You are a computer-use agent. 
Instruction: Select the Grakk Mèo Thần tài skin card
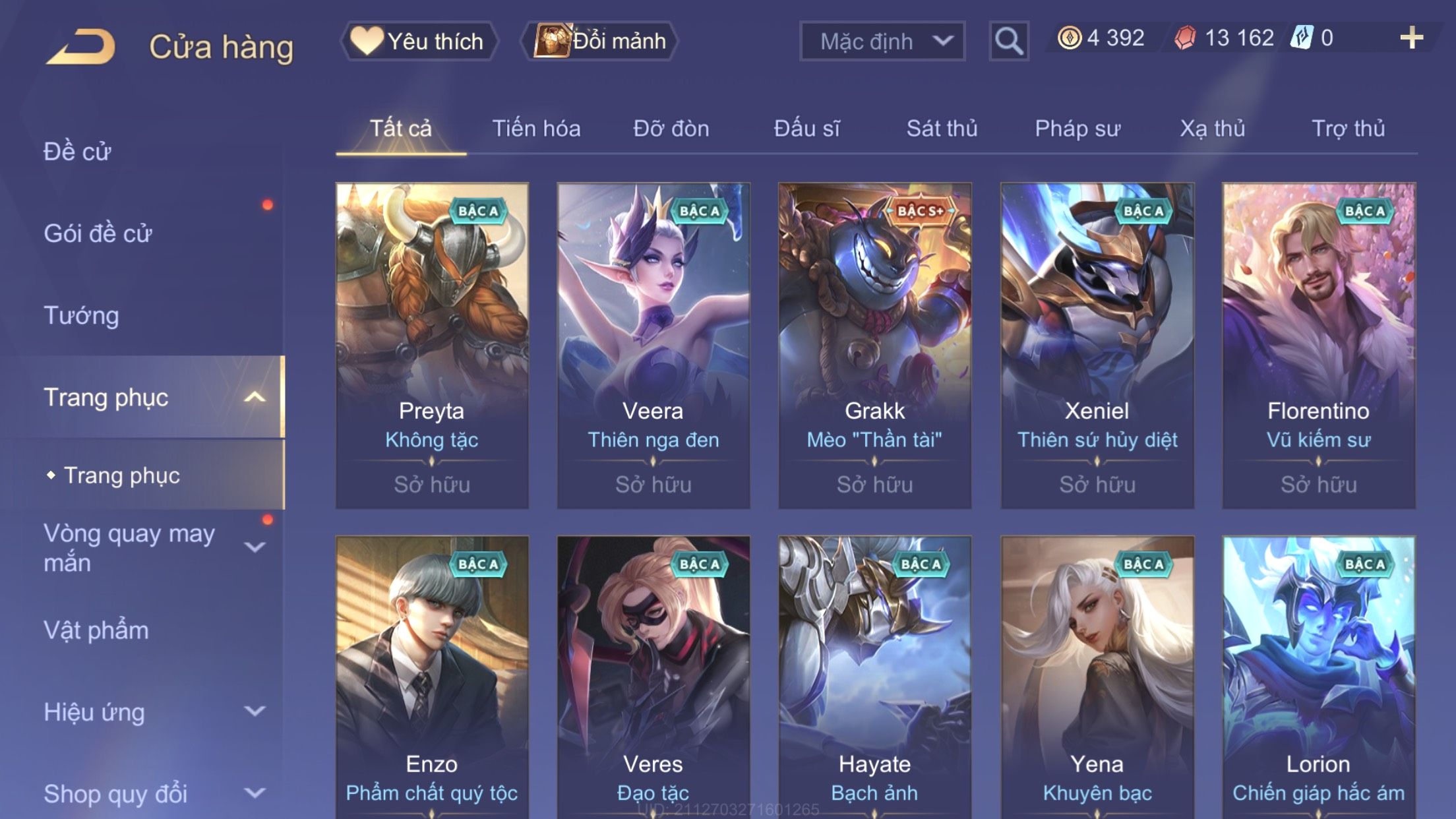pos(874,346)
